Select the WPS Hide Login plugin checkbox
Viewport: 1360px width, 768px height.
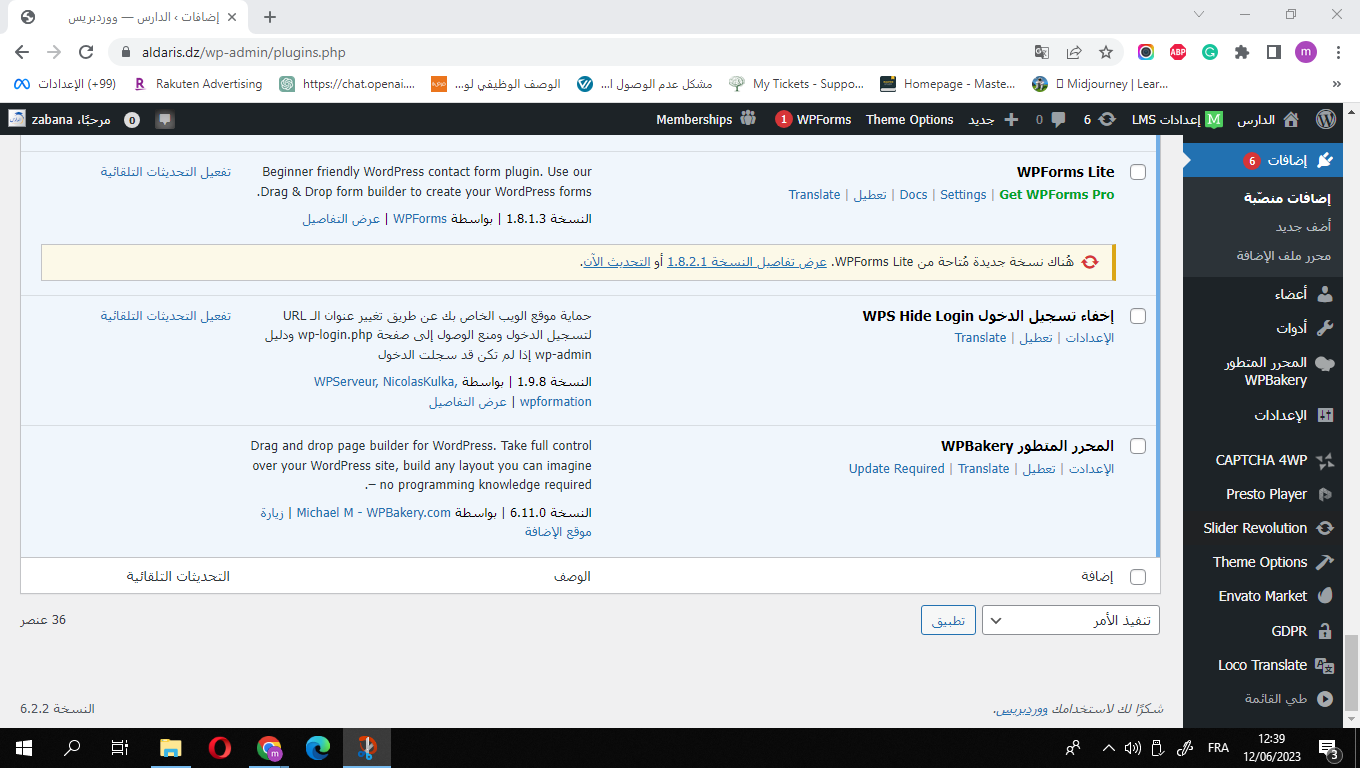tap(1137, 316)
